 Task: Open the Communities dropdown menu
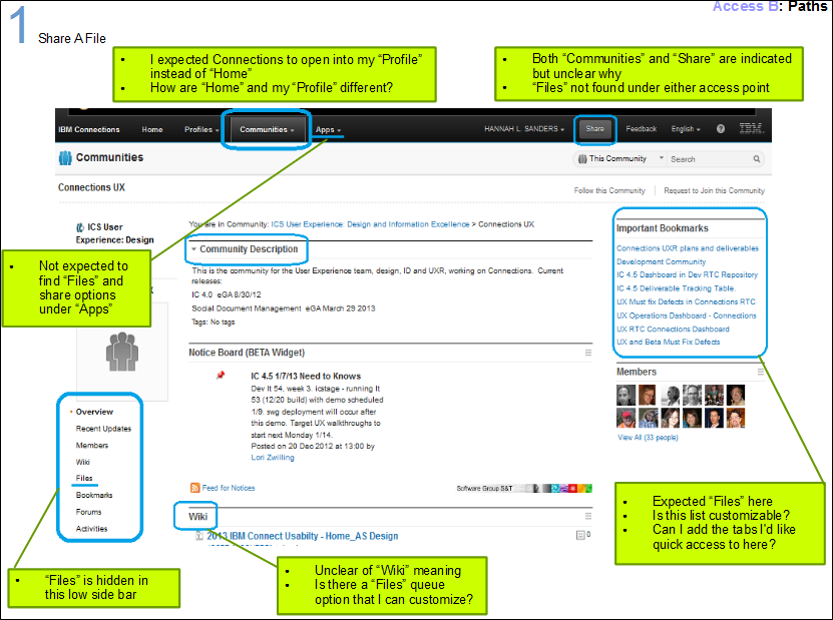tap(266, 130)
